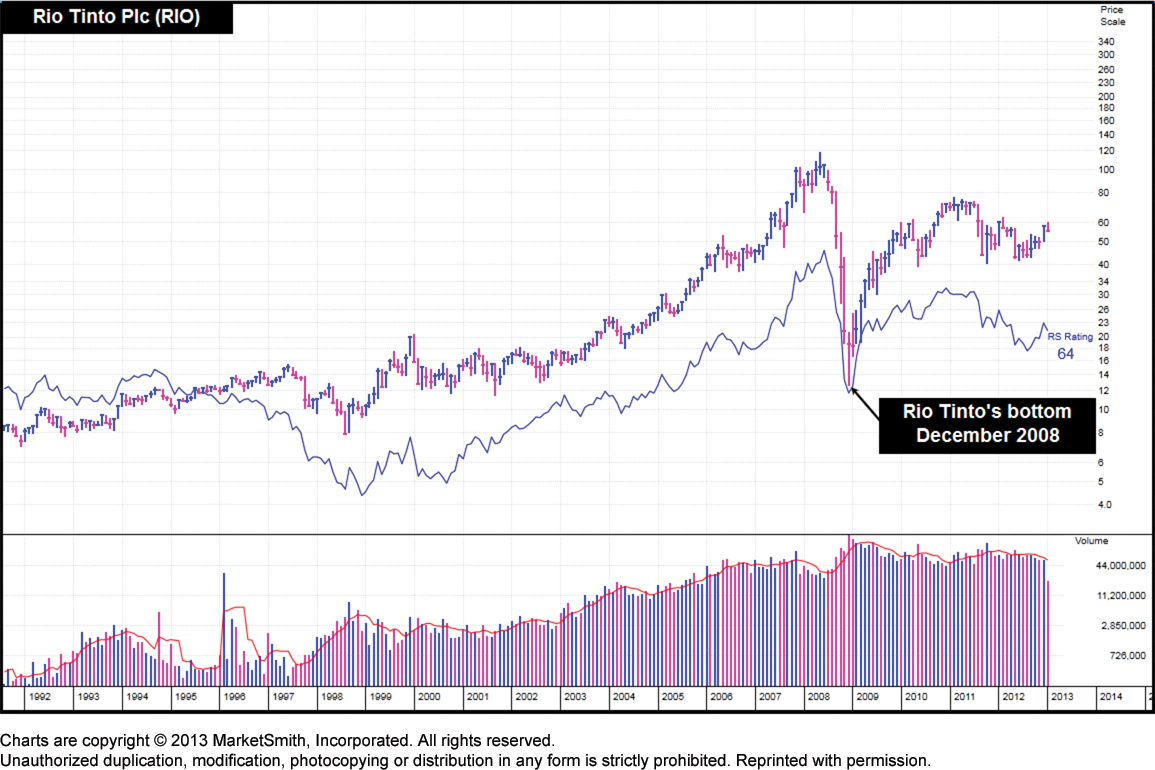1155x770 pixels.
Task: Select the 2,850,000 volume scale label
Action: tap(1123, 626)
